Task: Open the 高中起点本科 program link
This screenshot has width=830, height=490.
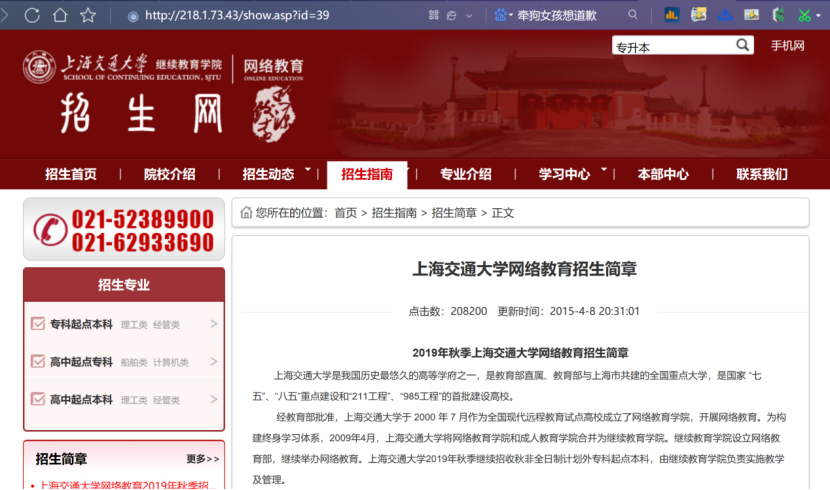Action: coord(82,400)
